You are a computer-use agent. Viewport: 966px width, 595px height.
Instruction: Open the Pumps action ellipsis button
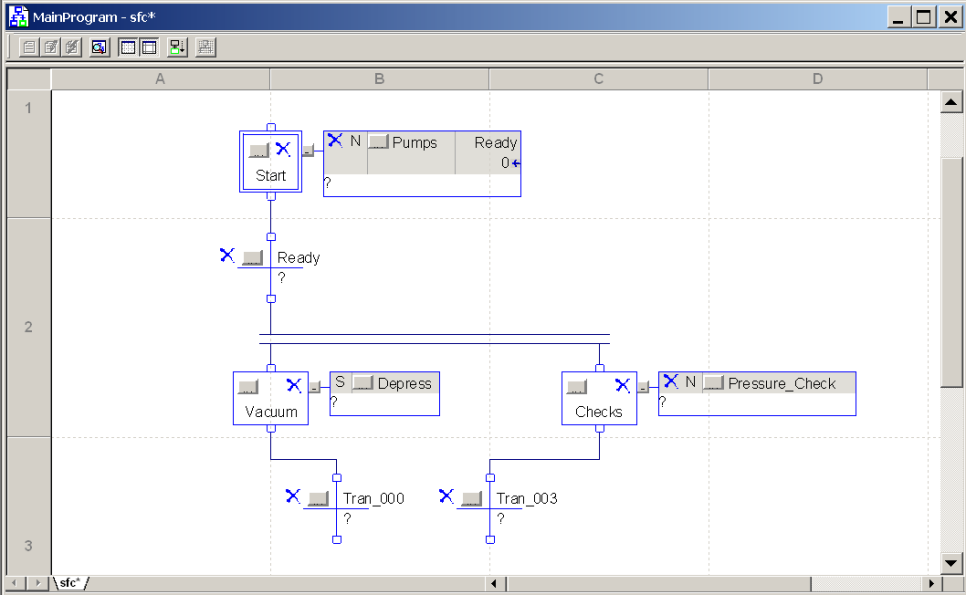point(379,142)
